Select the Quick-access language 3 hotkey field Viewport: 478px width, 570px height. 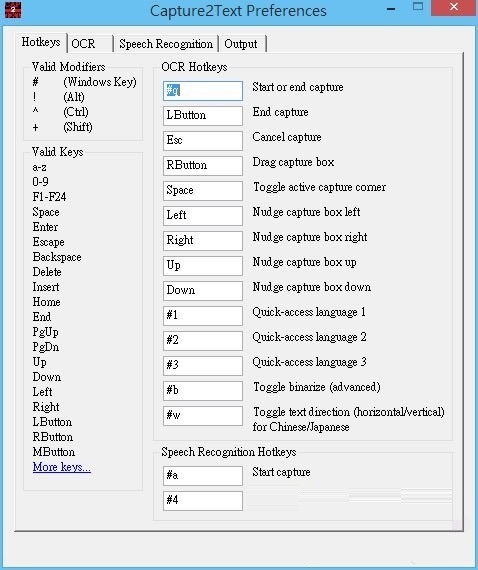(x=203, y=366)
